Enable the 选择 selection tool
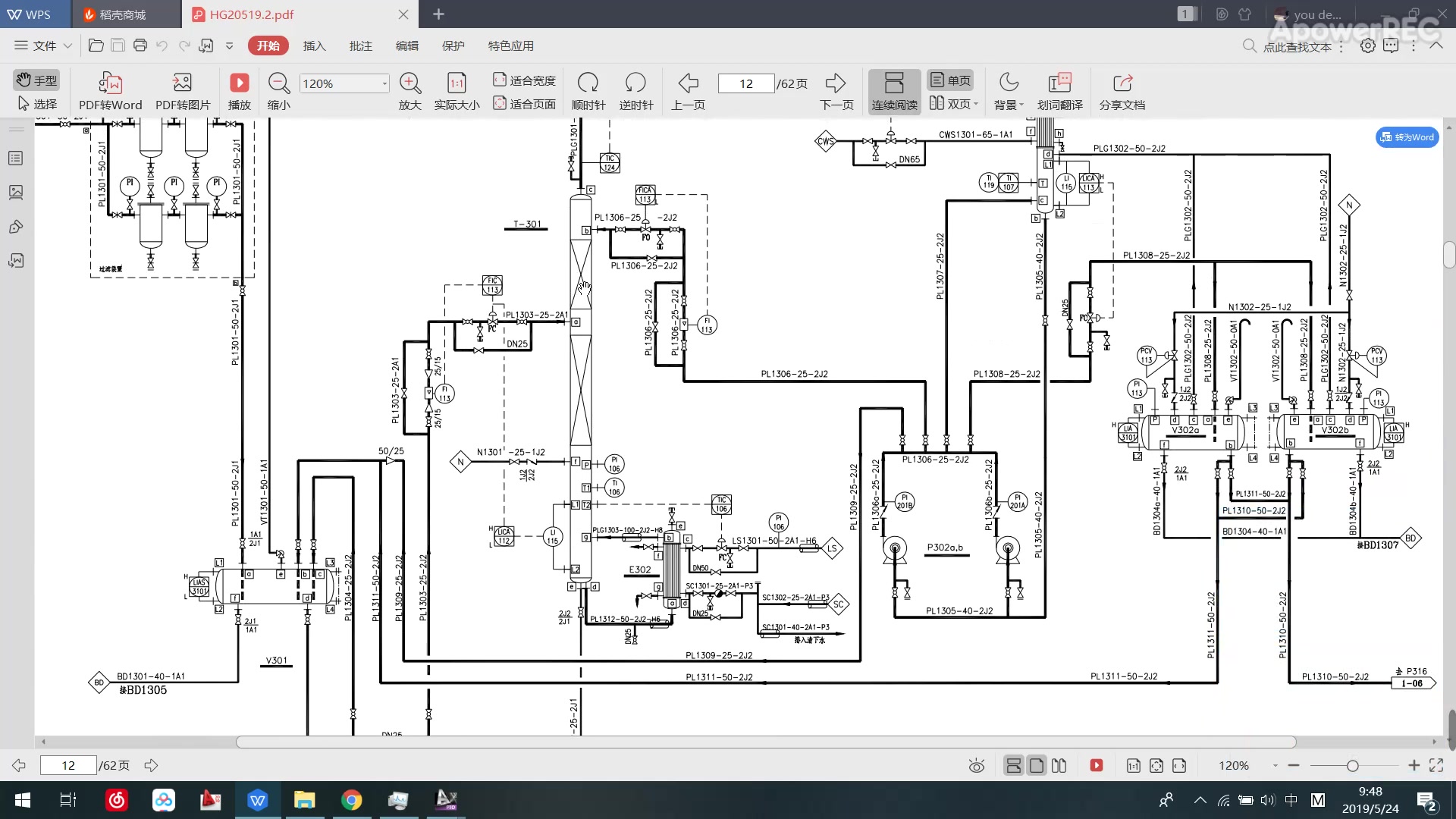The height and width of the screenshot is (819, 1456). (36, 104)
